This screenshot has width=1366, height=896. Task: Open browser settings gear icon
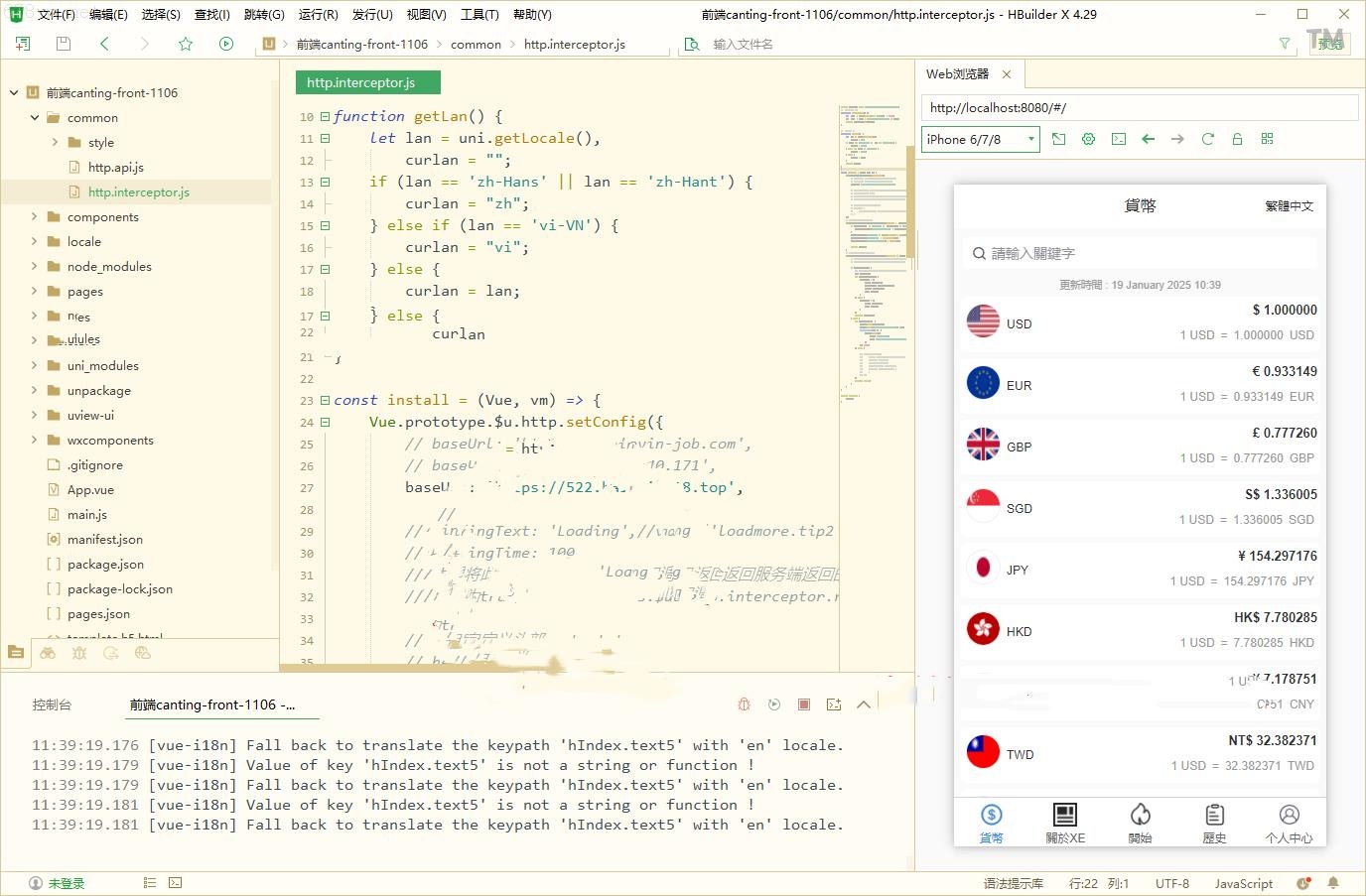pyautogui.click(x=1088, y=139)
